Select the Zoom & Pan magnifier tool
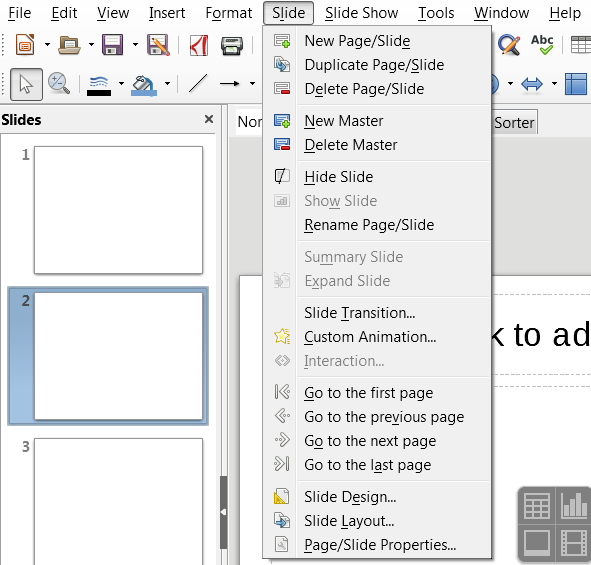 [x=59, y=84]
